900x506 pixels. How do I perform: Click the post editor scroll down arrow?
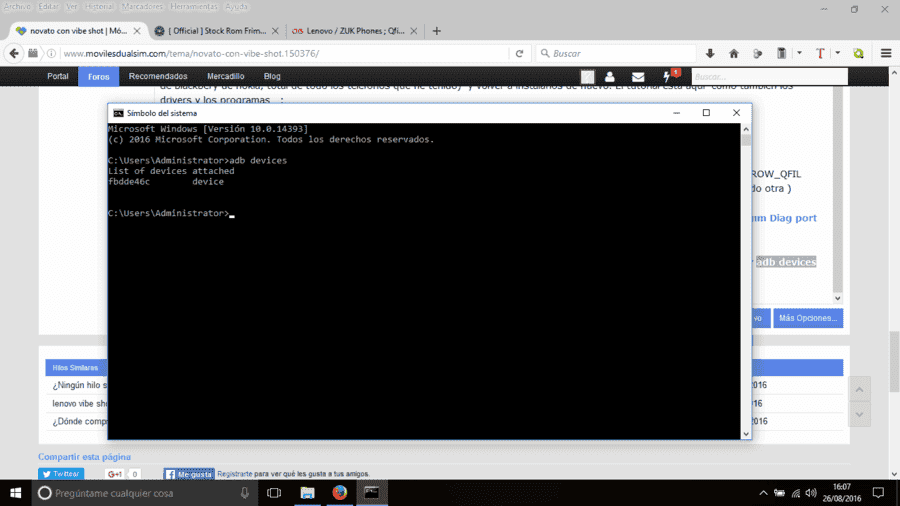tap(837, 298)
